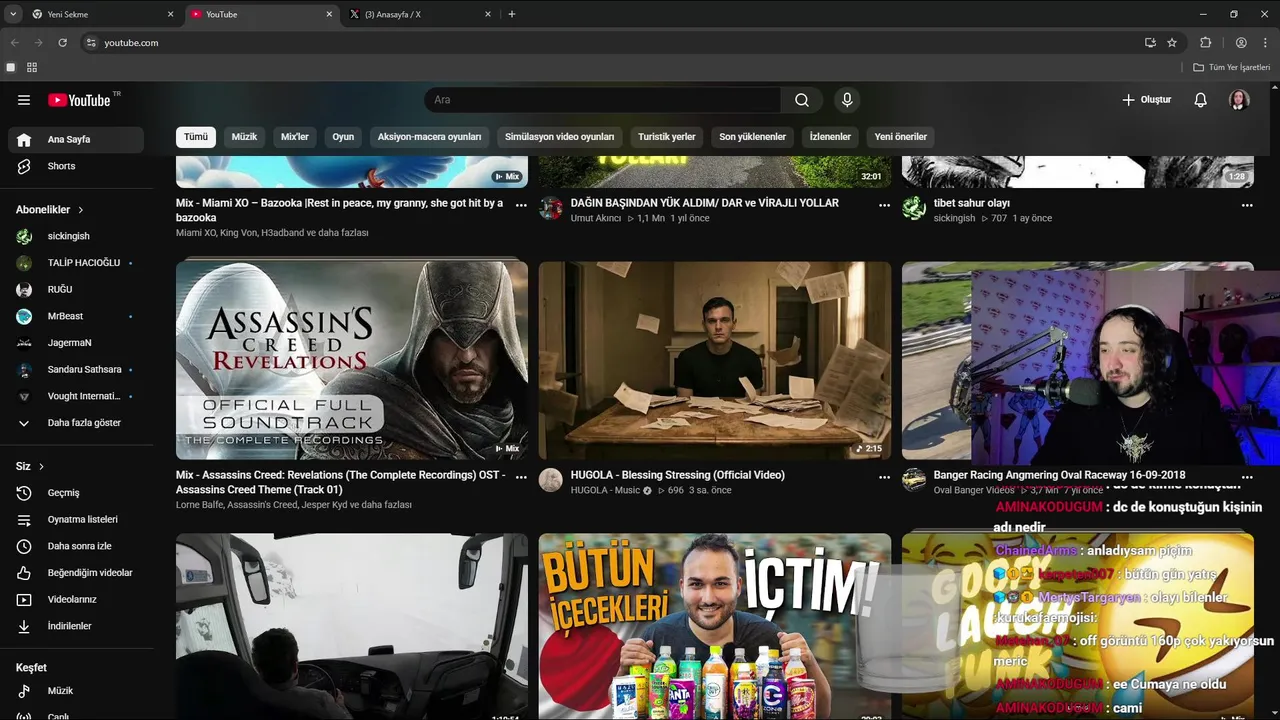Screen dimensions: 1280x720
Task: Open Geçmiş history in sidebar
Action: (76, 493)
